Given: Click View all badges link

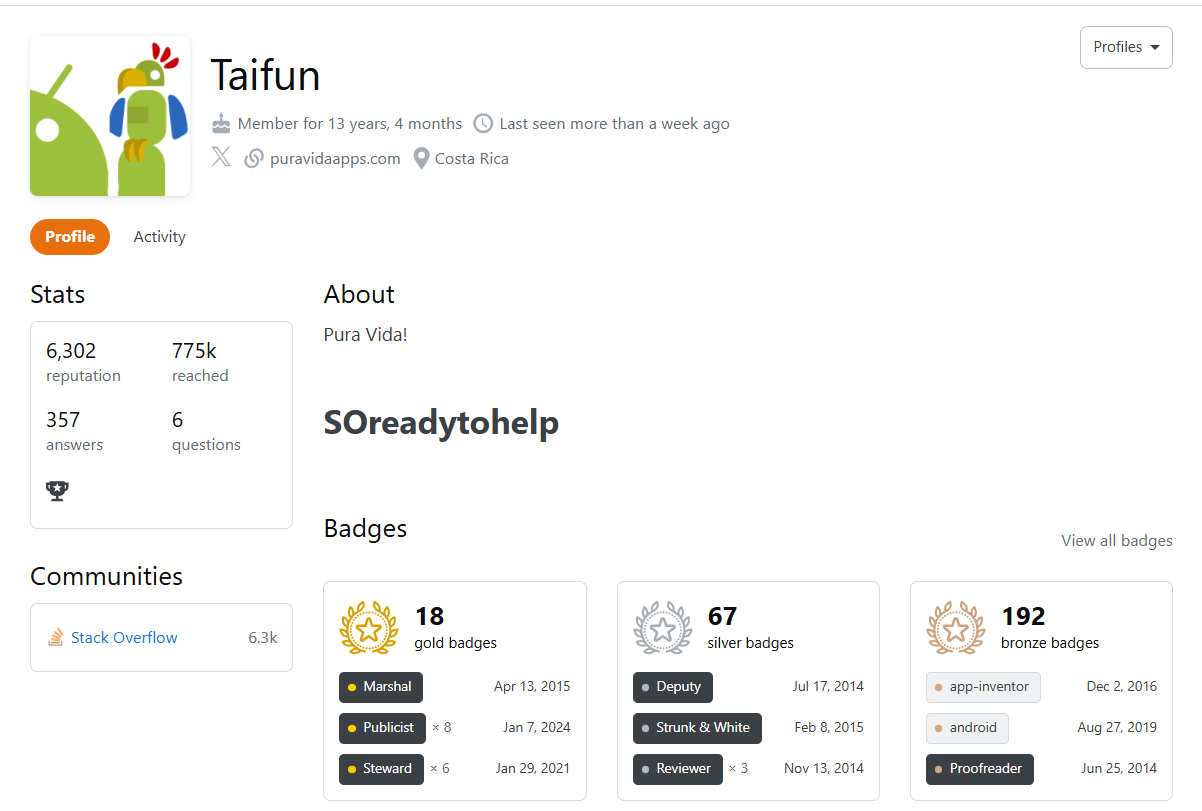Looking at the screenshot, I should click(x=1117, y=540).
